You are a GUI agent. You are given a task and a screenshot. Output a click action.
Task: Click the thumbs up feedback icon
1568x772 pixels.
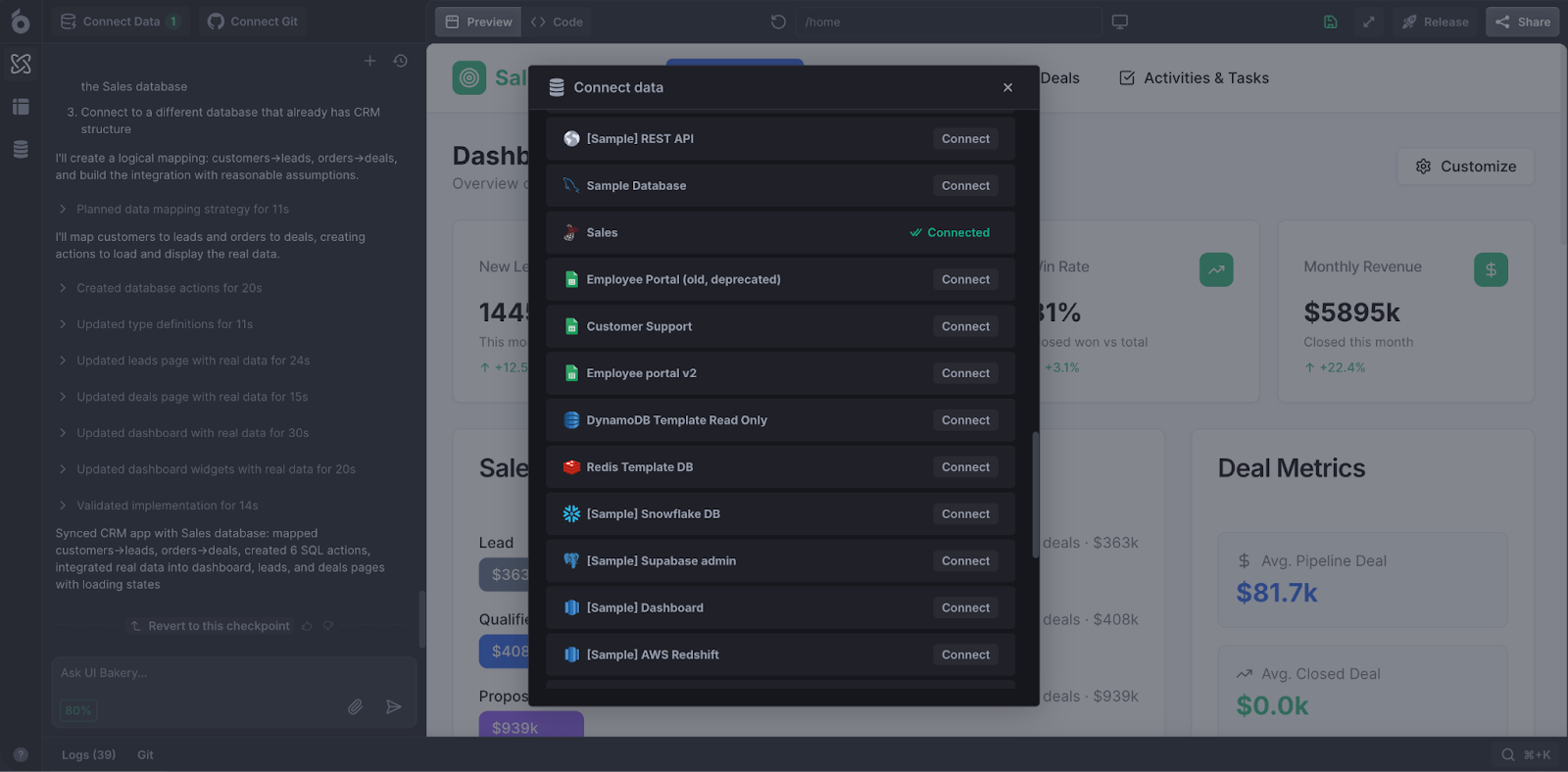click(307, 626)
